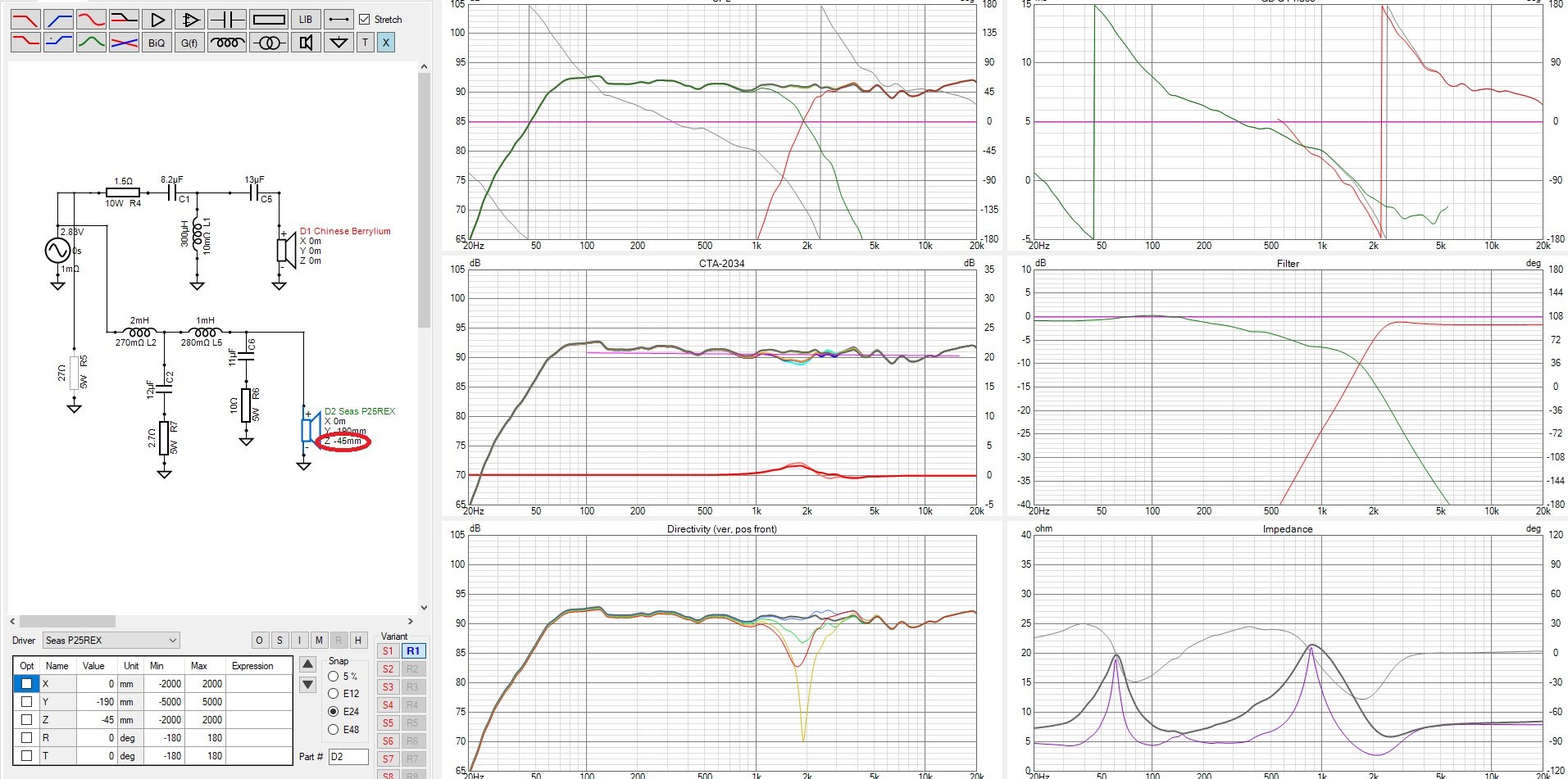Image resolution: width=1568 pixels, height=779 pixels.
Task: Click the O button beside Driver dropdown
Action: pos(259,641)
